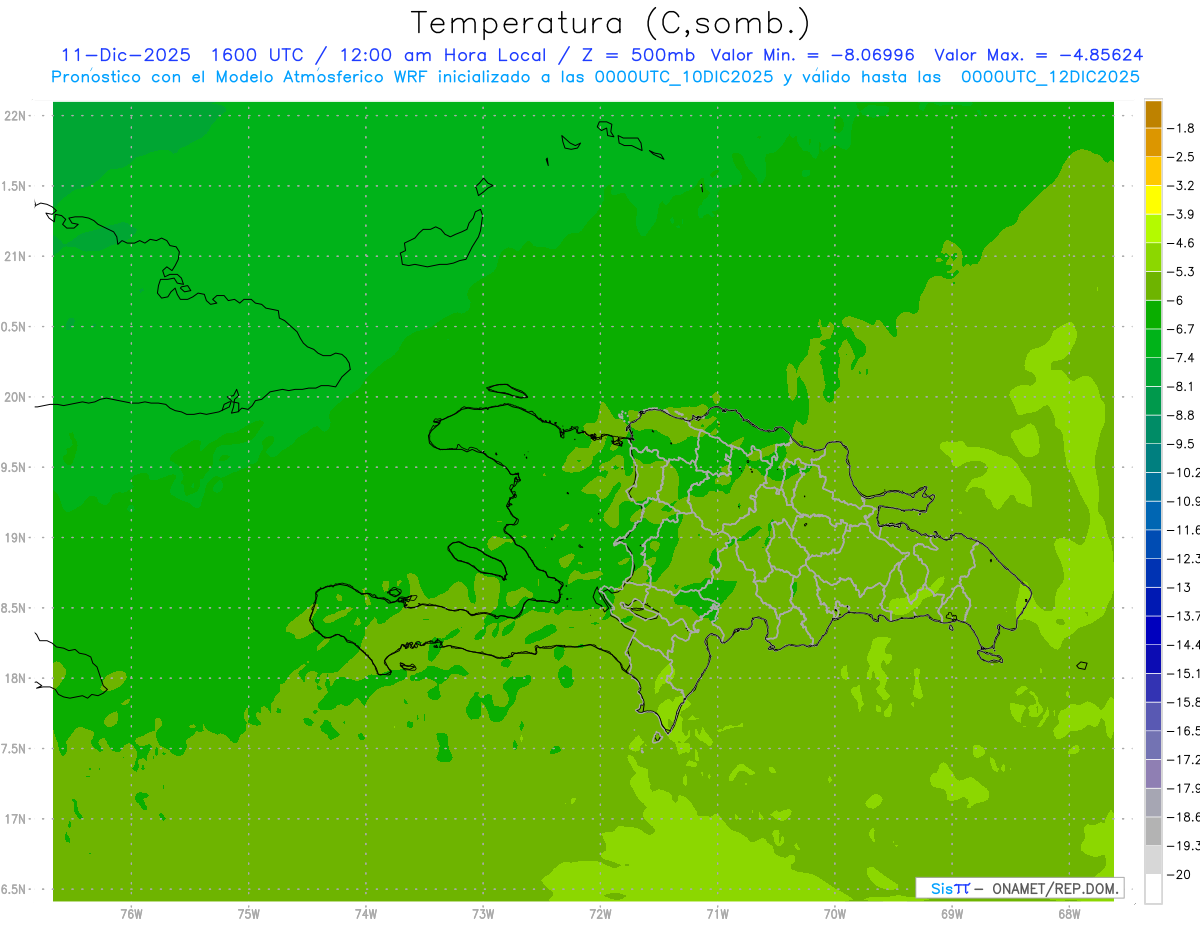The image size is (1200, 927).
Task: Click the dark orange swatch atop the colorbar
Action: tap(1153, 113)
